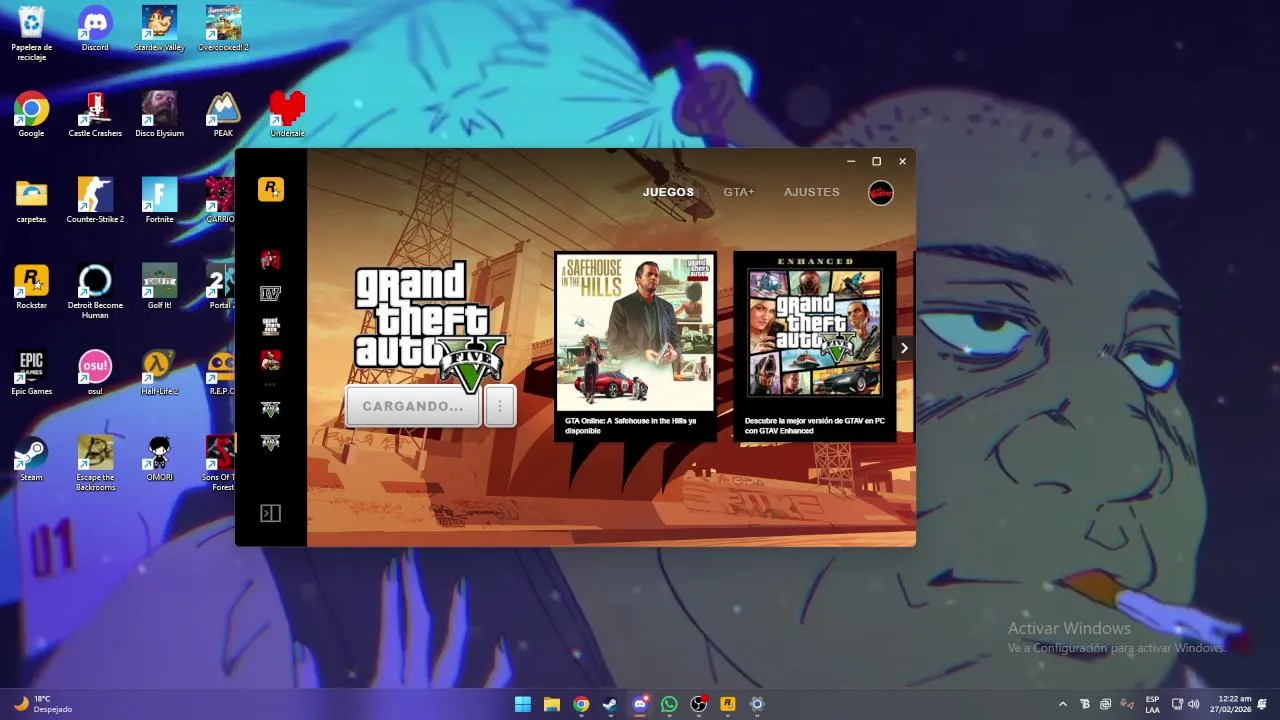
Task: Select the Steam desktop shortcut
Action: [x=31, y=459]
